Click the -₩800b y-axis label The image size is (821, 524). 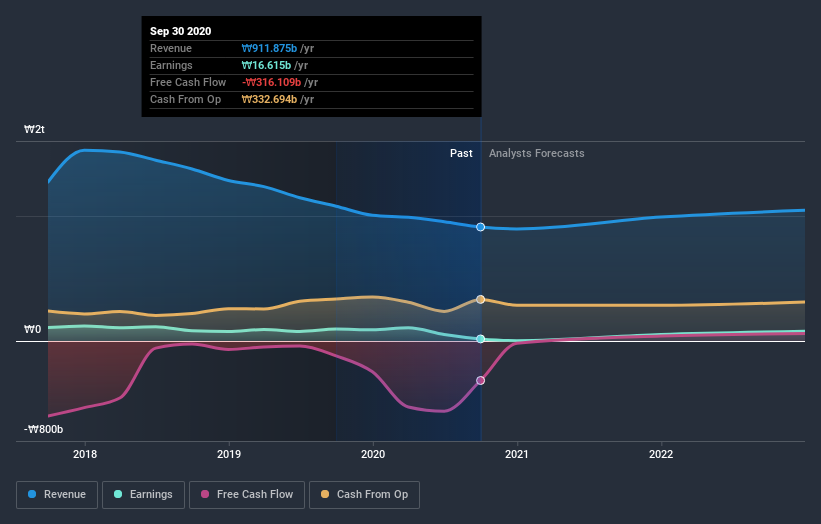click(x=43, y=429)
